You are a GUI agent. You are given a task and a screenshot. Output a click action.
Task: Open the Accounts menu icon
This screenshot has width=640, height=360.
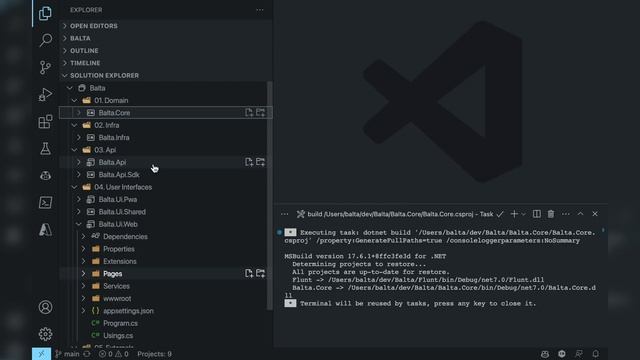click(x=45, y=307)
